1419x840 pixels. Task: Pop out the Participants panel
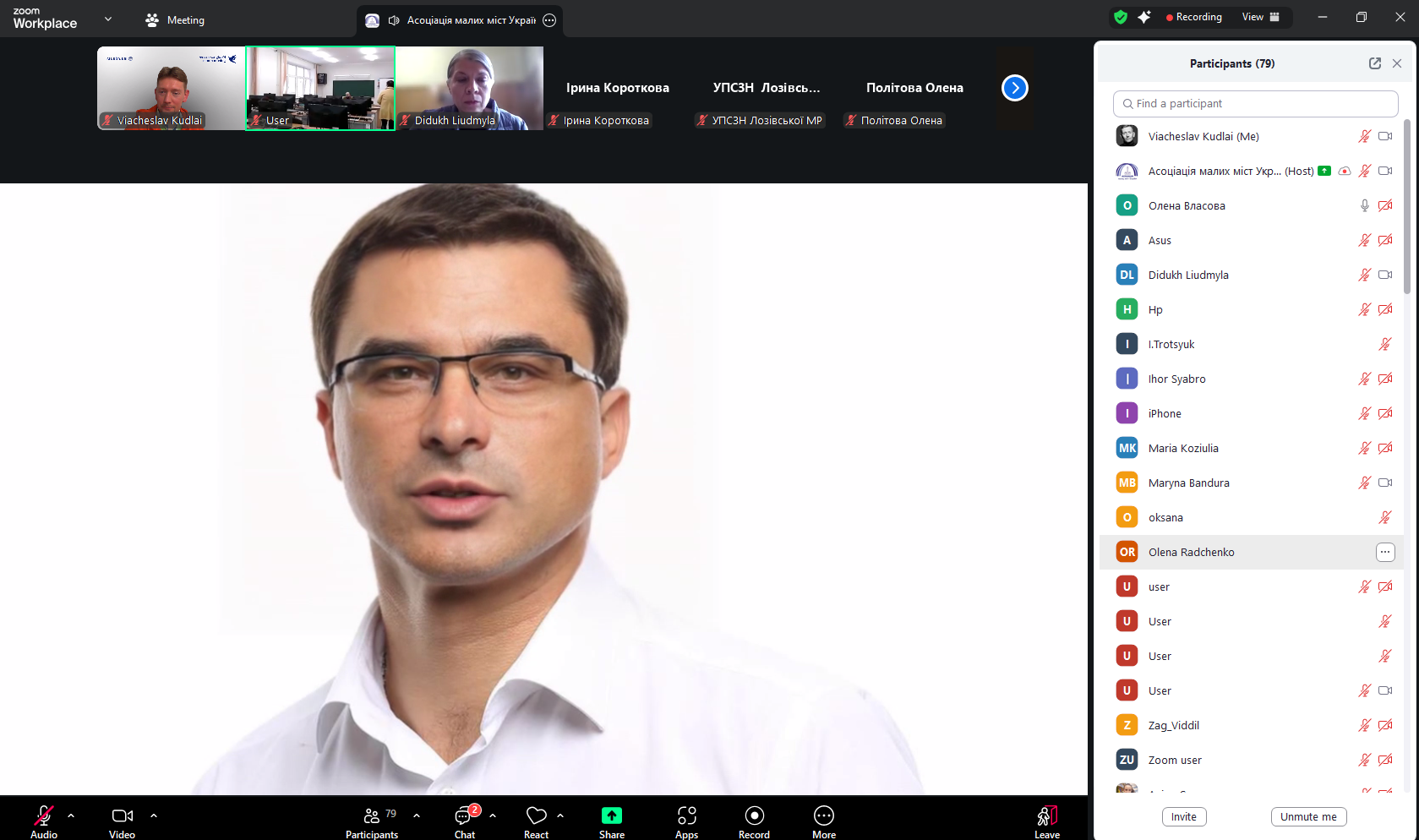tap(1374, 63)
